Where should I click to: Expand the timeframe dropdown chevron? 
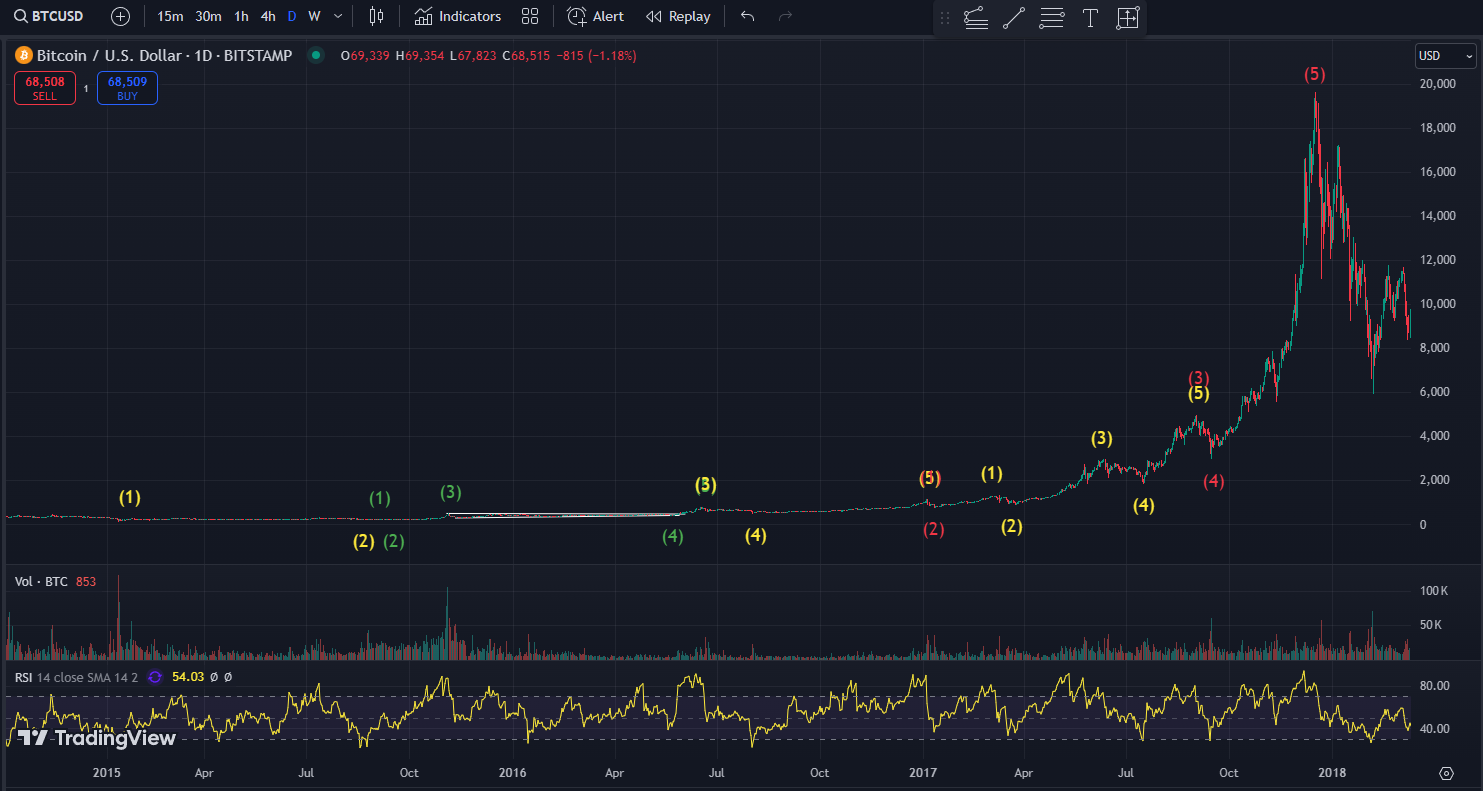(338, 16)
